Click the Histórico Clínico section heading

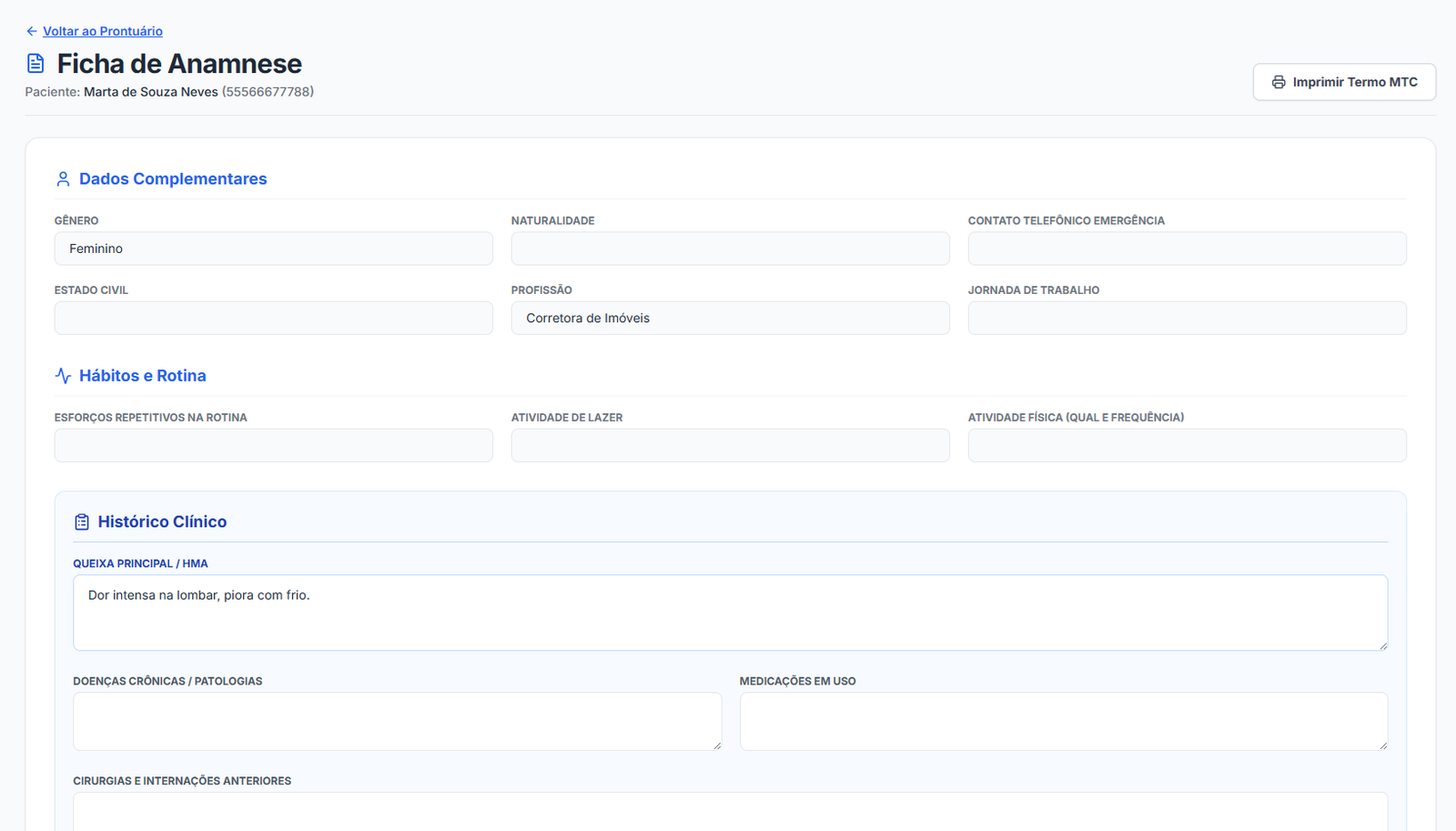click(x=162, y=522)
